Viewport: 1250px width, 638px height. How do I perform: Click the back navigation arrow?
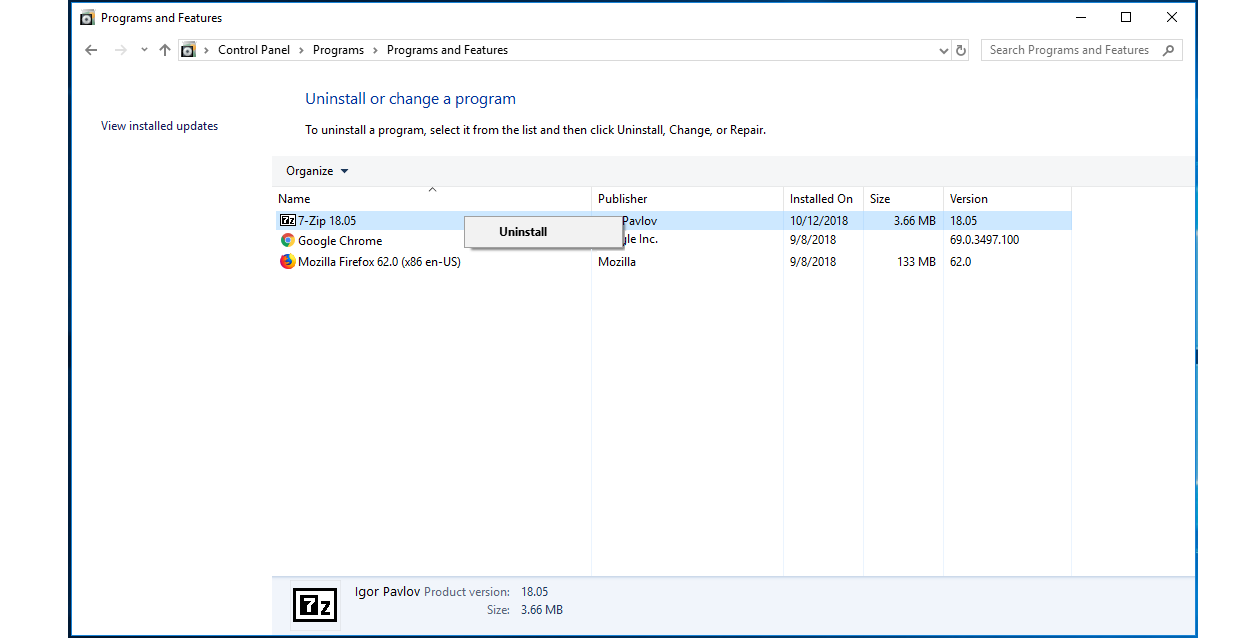(91, 49)
